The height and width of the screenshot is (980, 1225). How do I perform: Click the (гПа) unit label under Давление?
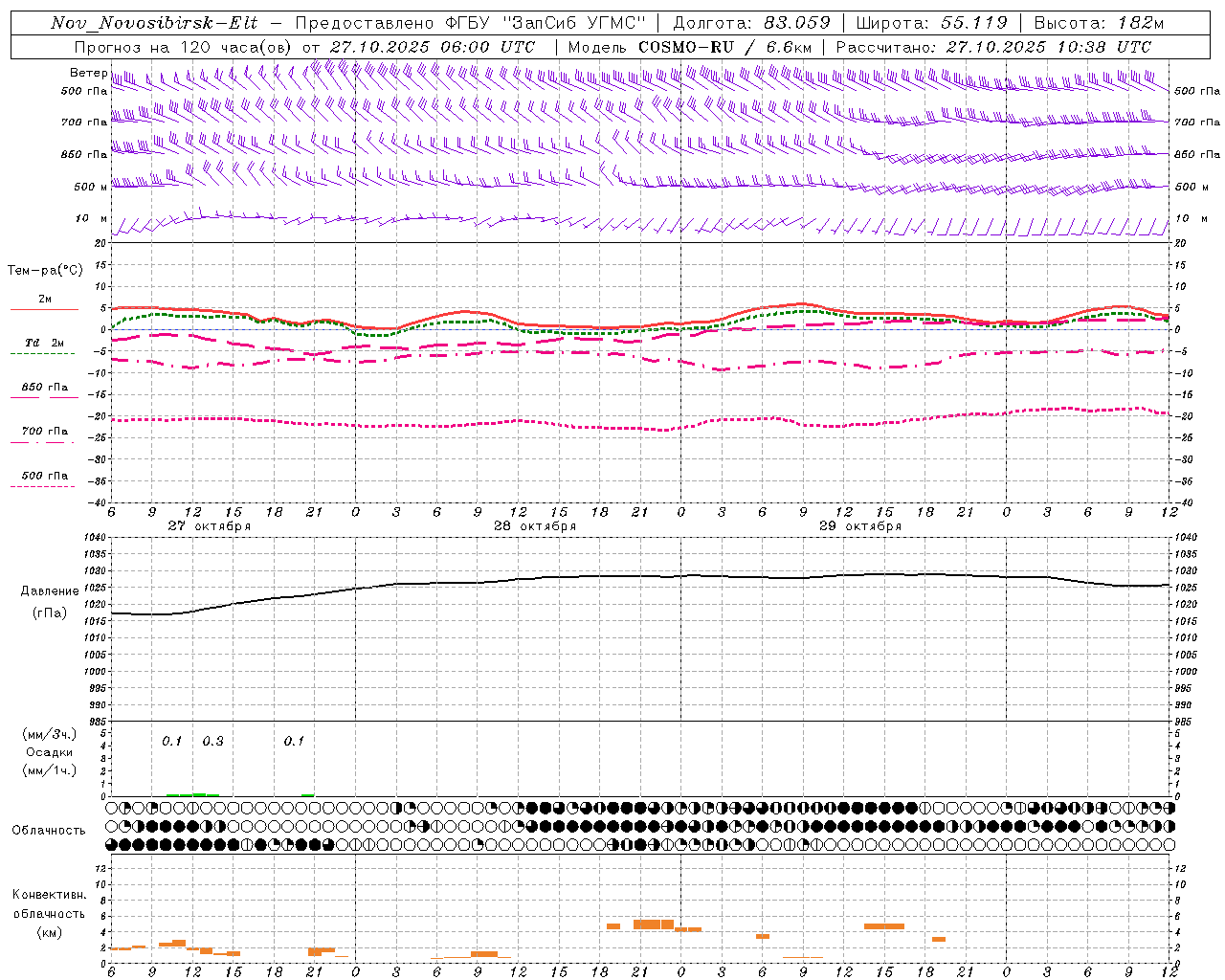click(x=50, y=613)
